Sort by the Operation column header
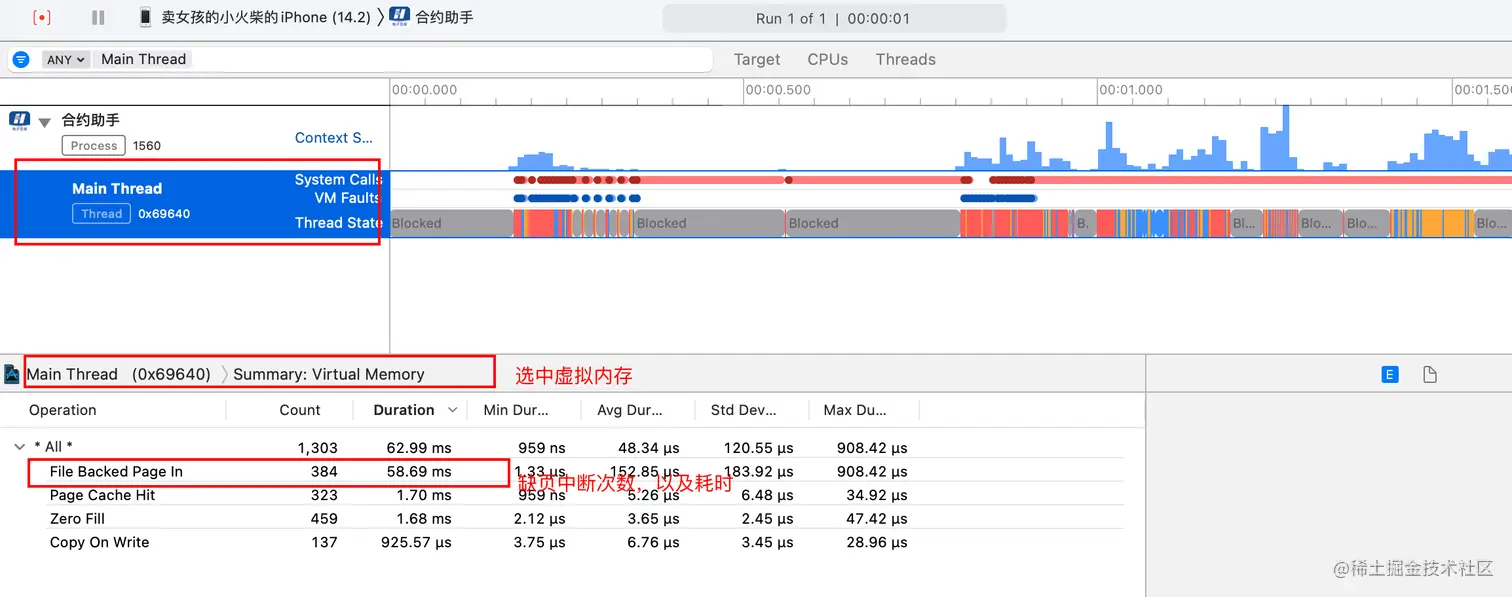Screen dimensions: 1512x597 coord(63,410)
